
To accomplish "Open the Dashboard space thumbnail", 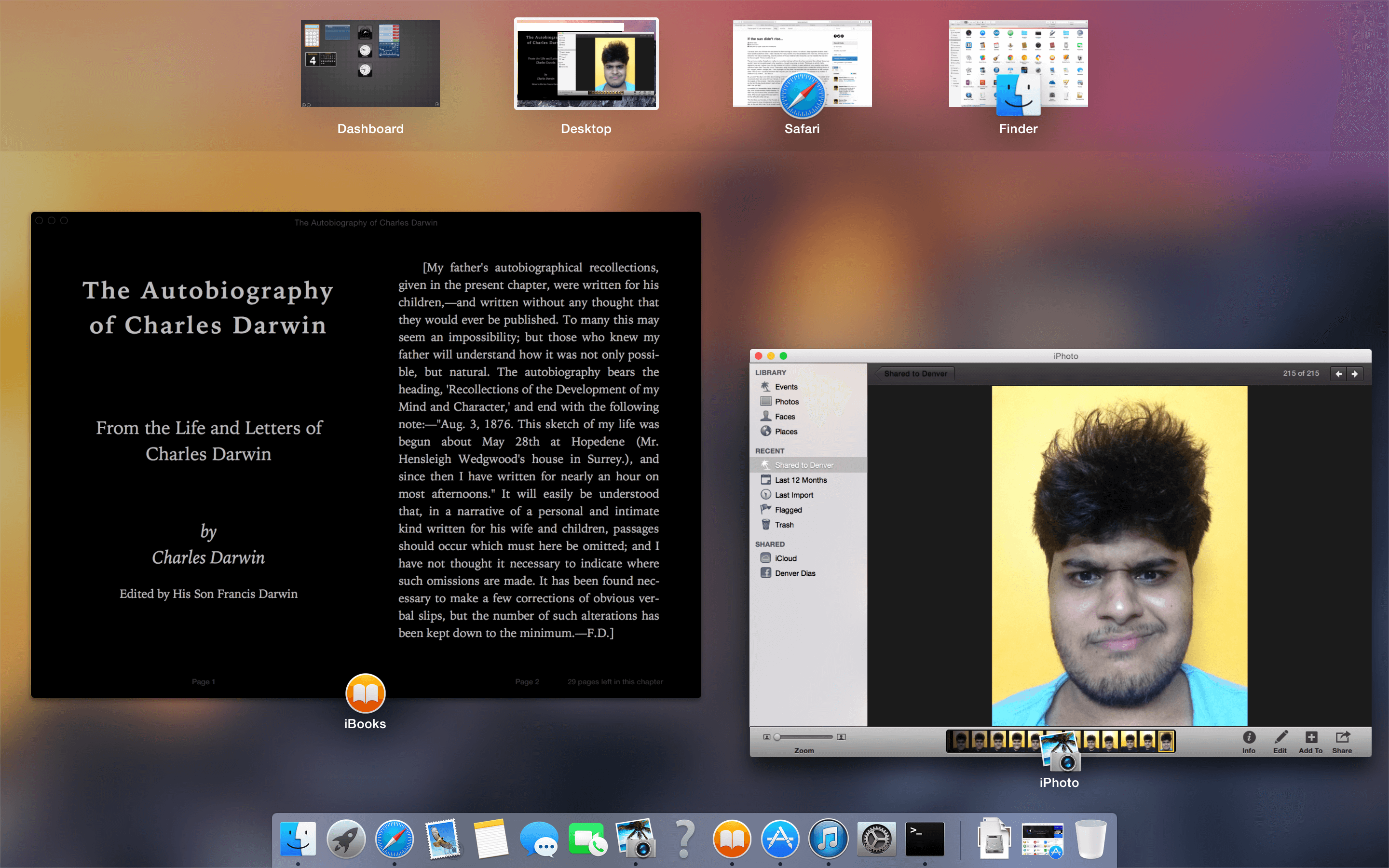I will point(370,64).
